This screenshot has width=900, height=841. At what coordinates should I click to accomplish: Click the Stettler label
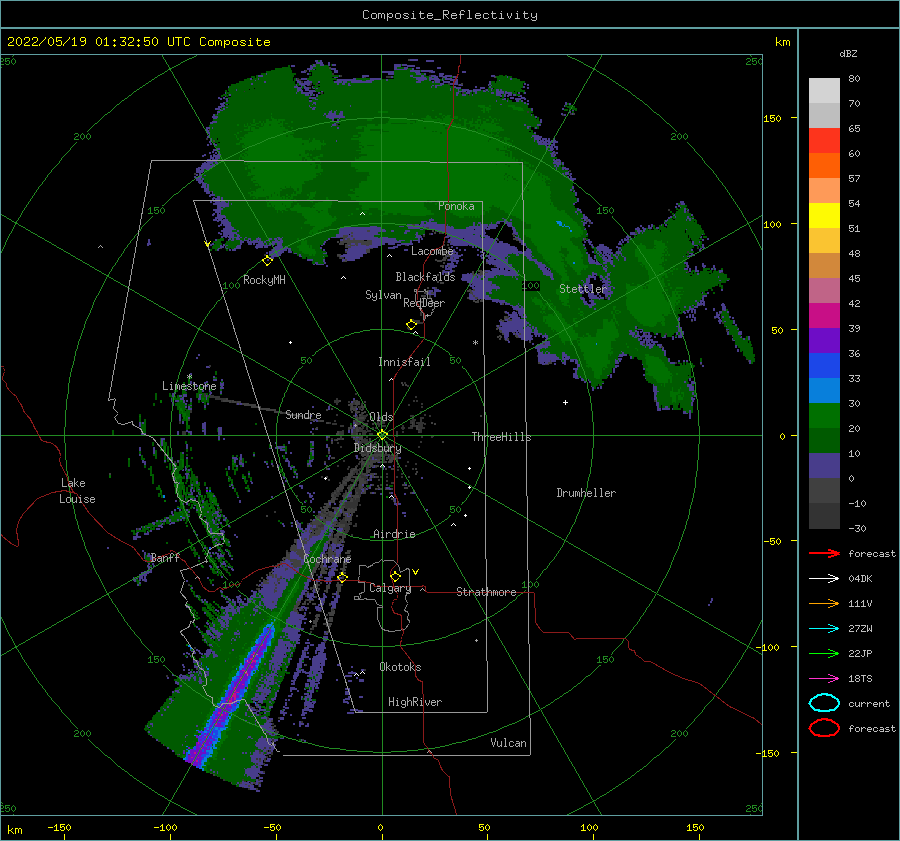(x=583, y=289)
